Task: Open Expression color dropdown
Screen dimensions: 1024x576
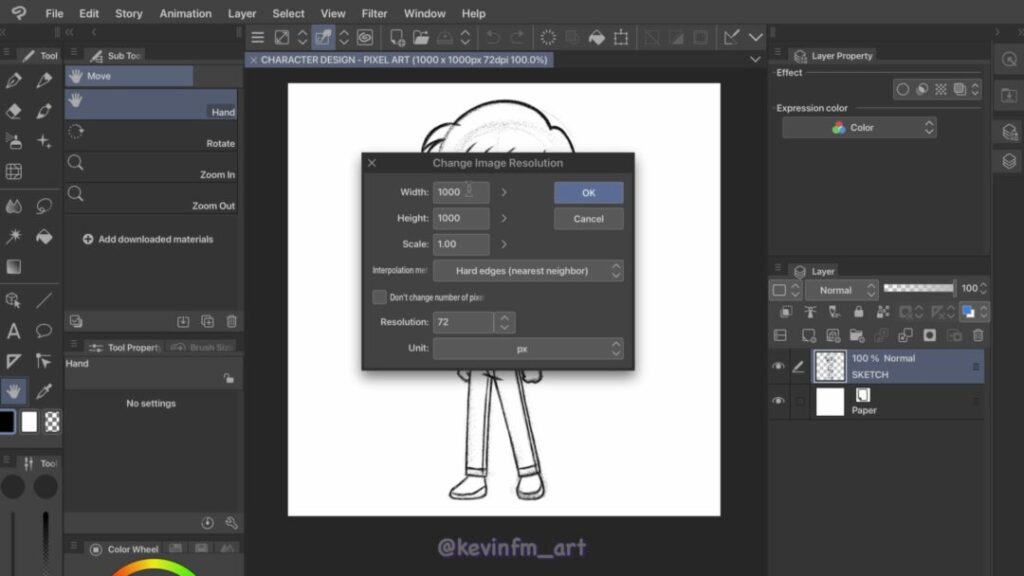Action: (x=859, y=128)
